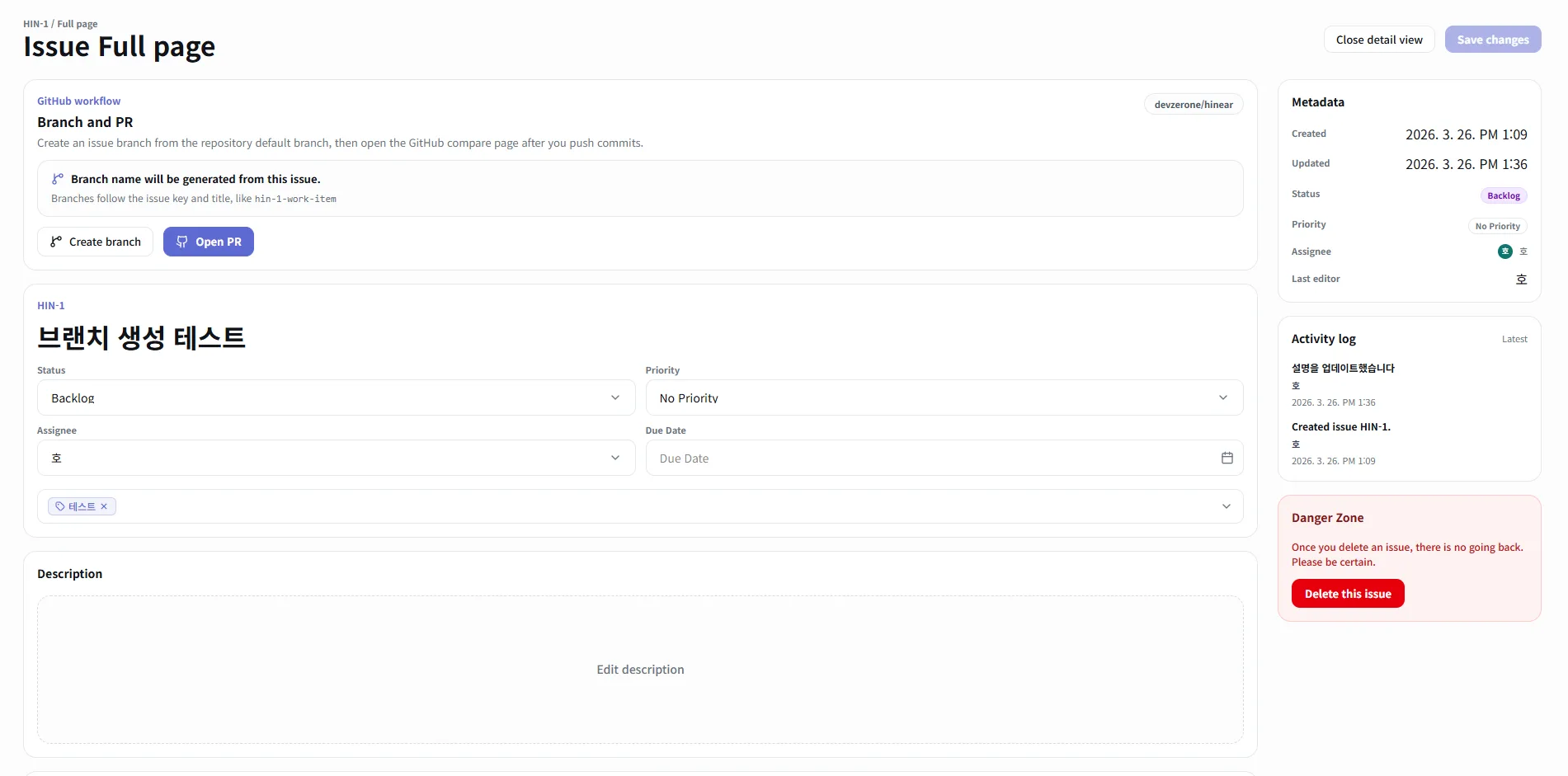Click the pull request icon on Open PR
Viewport: 1568px width, 776px height.
(x=182, y=242)
